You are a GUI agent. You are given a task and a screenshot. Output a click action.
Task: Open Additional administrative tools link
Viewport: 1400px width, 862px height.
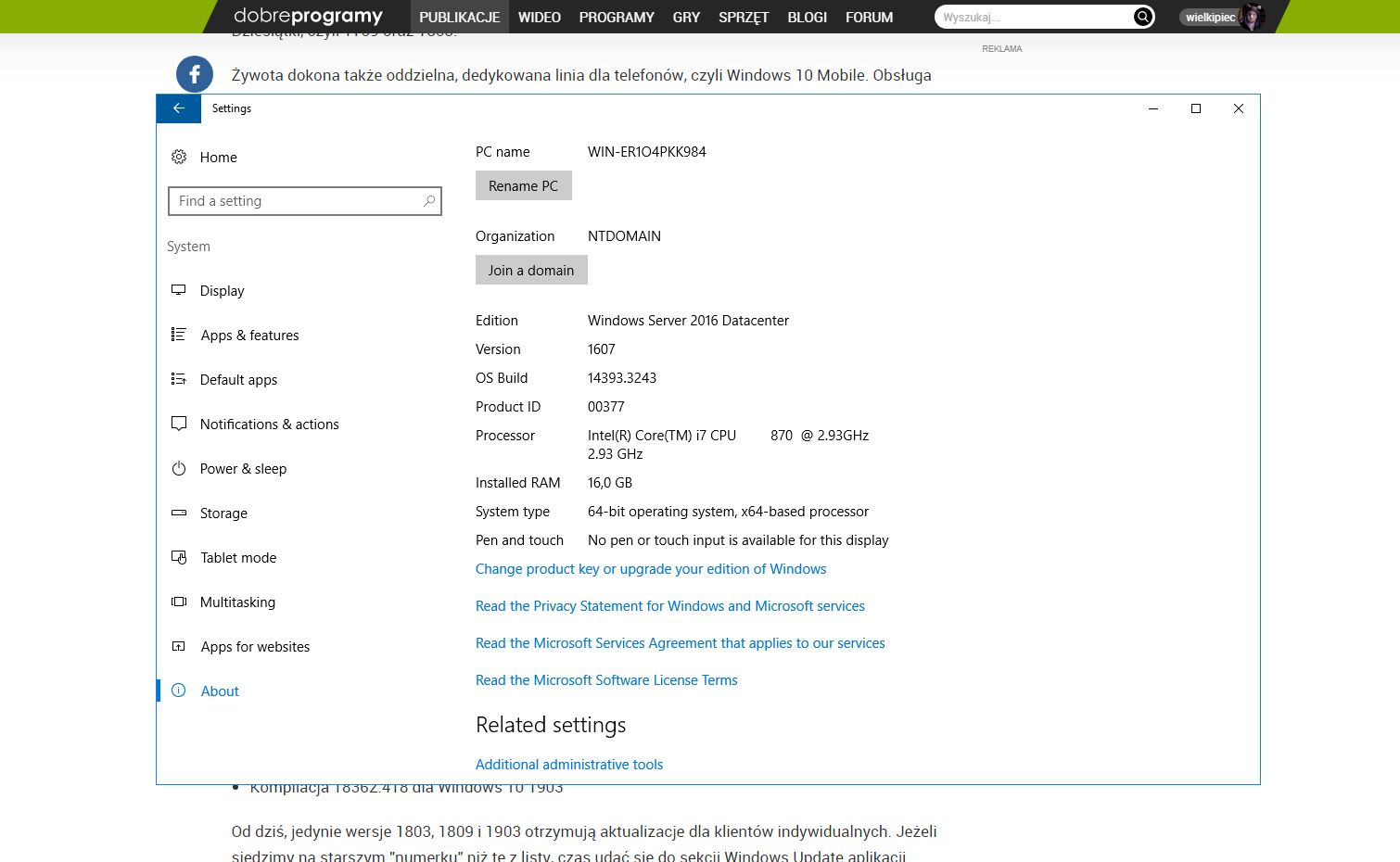(569, 765)
